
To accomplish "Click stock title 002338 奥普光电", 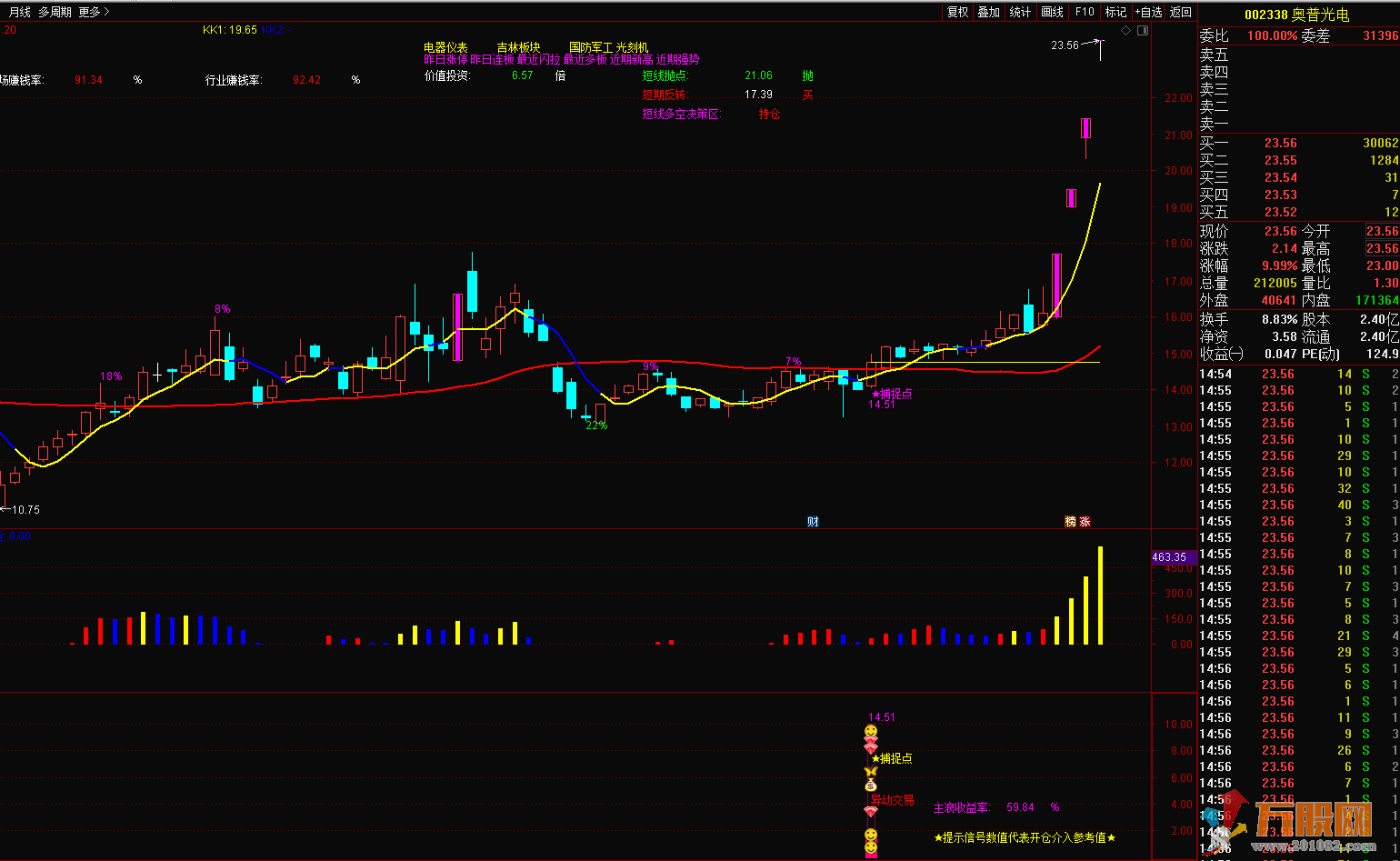I will tap(1297, 15).
